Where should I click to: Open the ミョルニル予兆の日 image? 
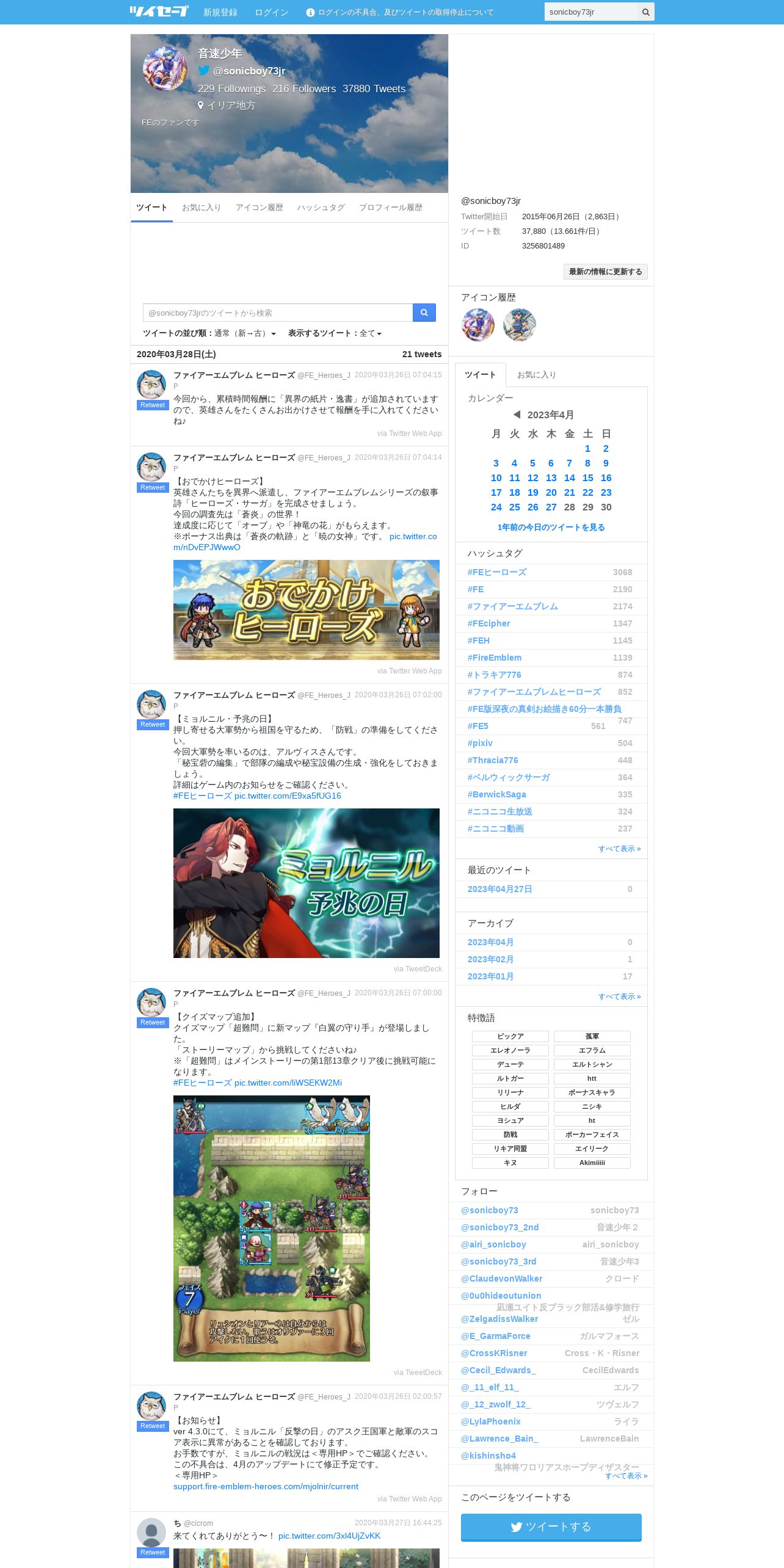click(306, 883)
